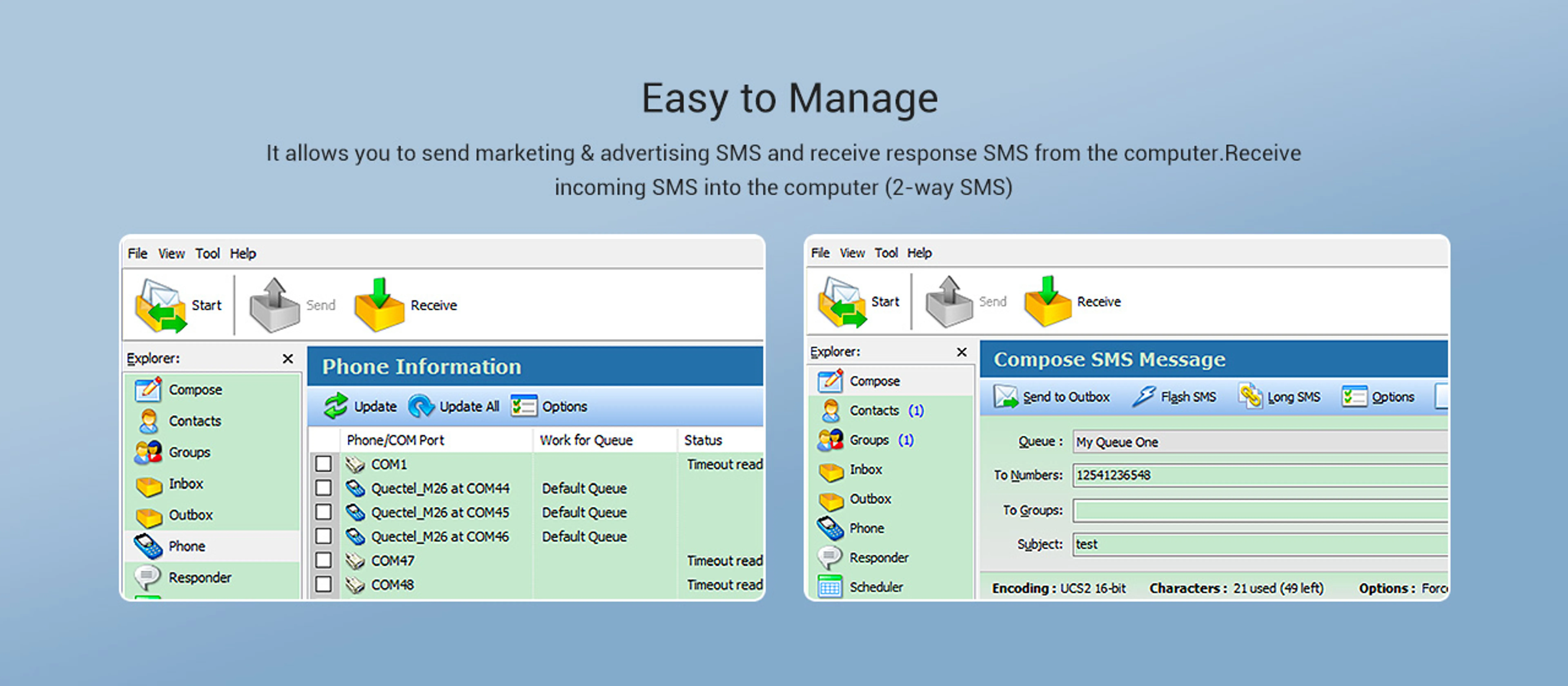Open the Tool menu in left window
Image resolution: width=1568 pixels, height=686 pixels.
(207, 253)
